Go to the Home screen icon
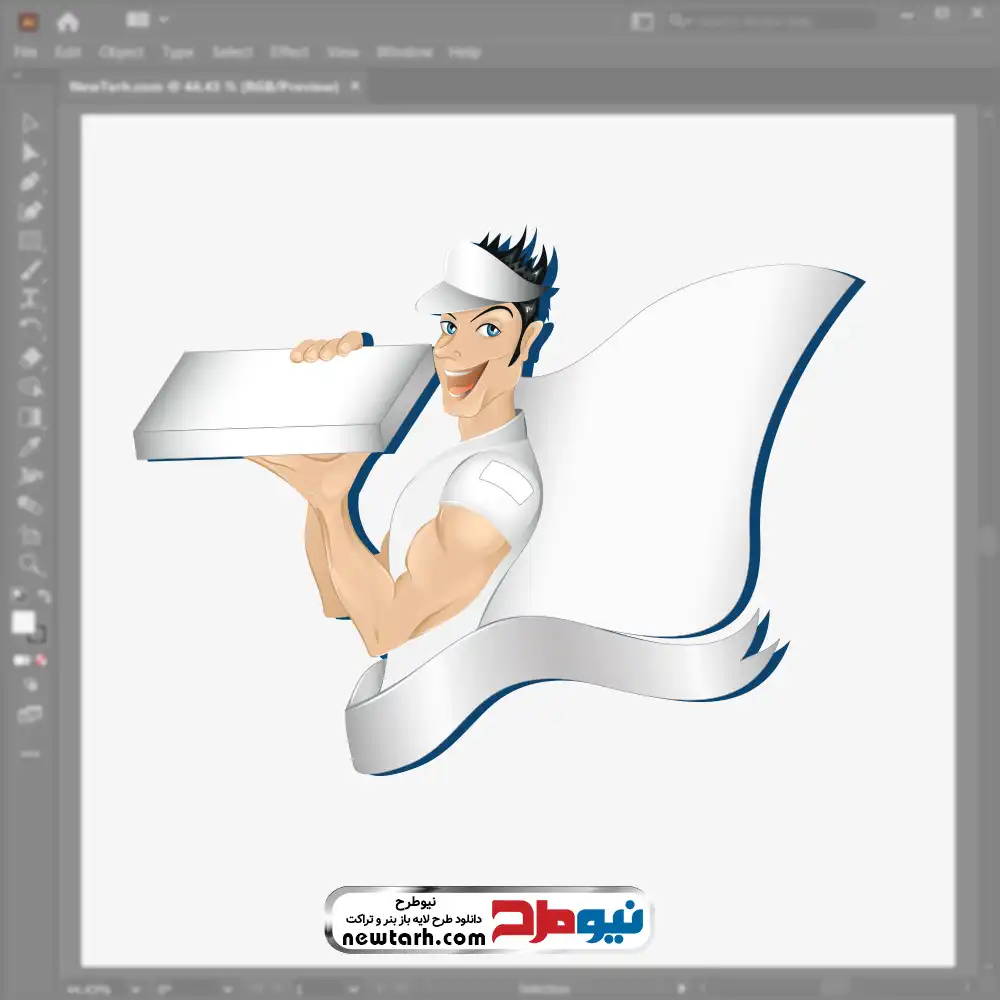The width and height of the screenshot is (1000, 1000). 68,21
